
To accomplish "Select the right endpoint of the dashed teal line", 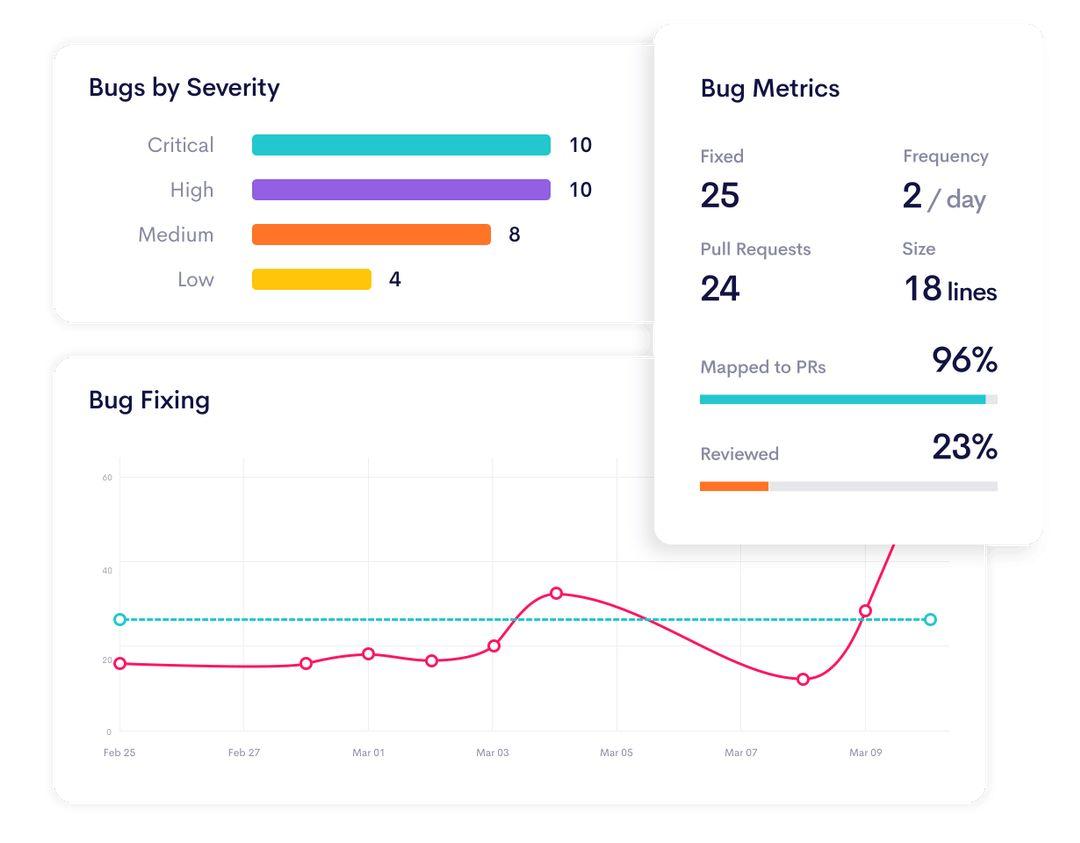I will point(930,620).
